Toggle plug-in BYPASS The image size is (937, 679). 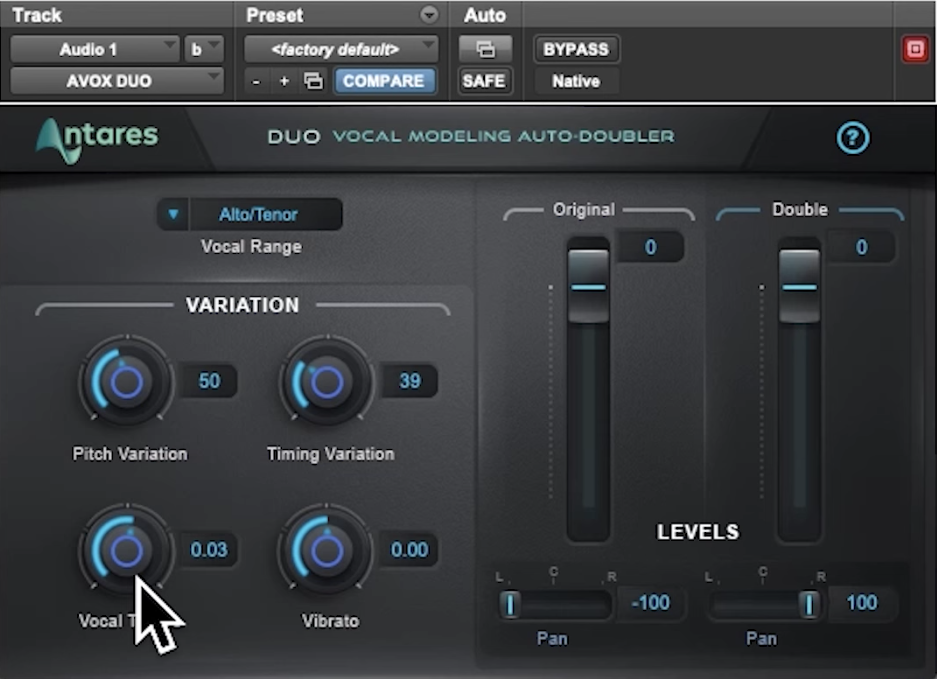click(575, 49)
